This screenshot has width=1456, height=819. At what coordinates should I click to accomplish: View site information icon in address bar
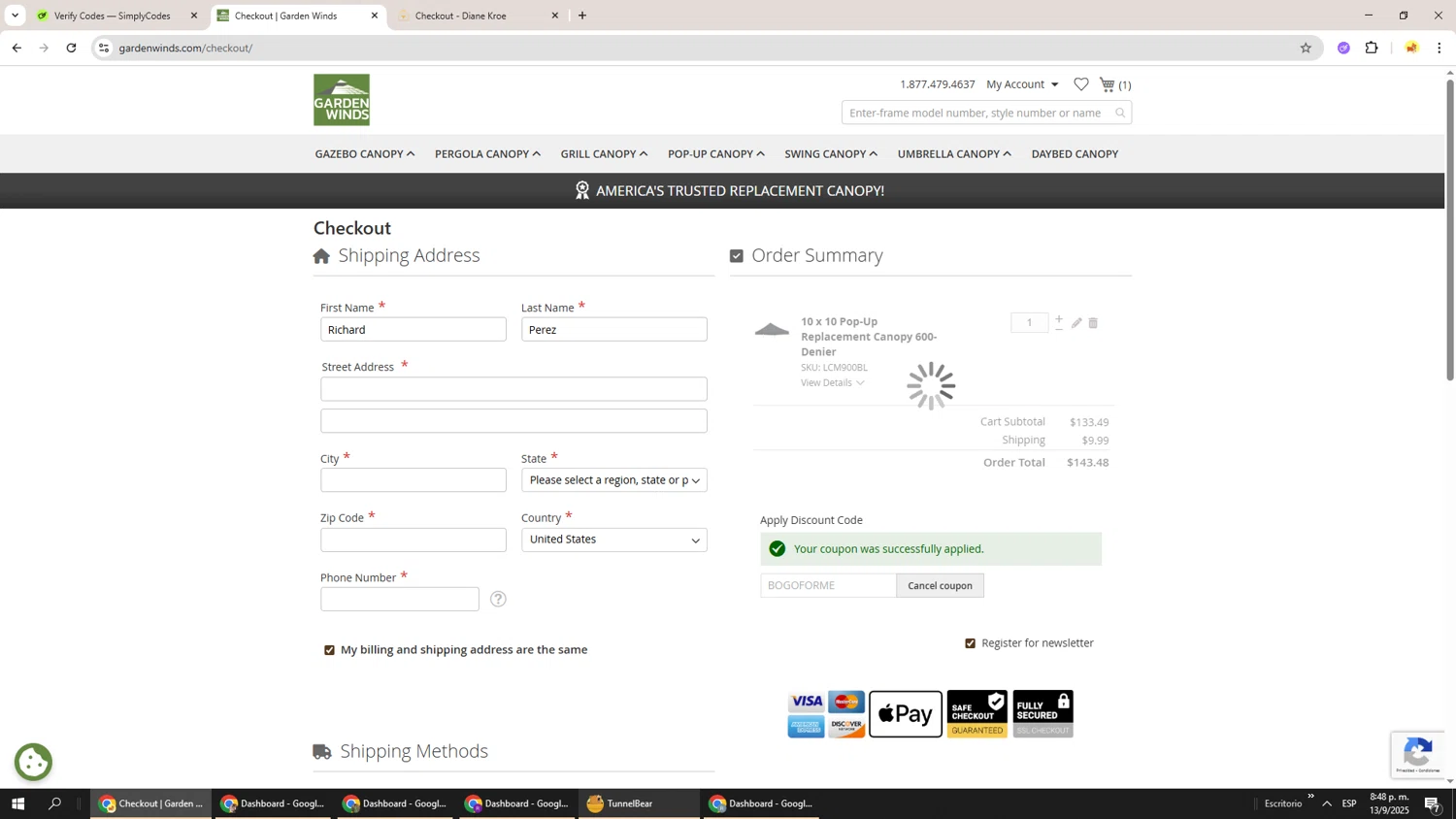104,48
